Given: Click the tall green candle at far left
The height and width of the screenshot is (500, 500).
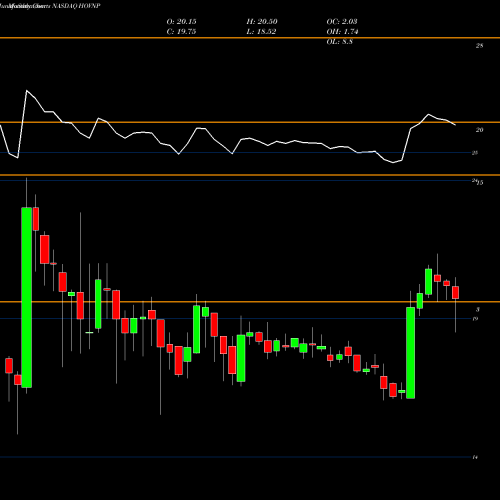Looking at the screenshot, I should click(27, 297).
